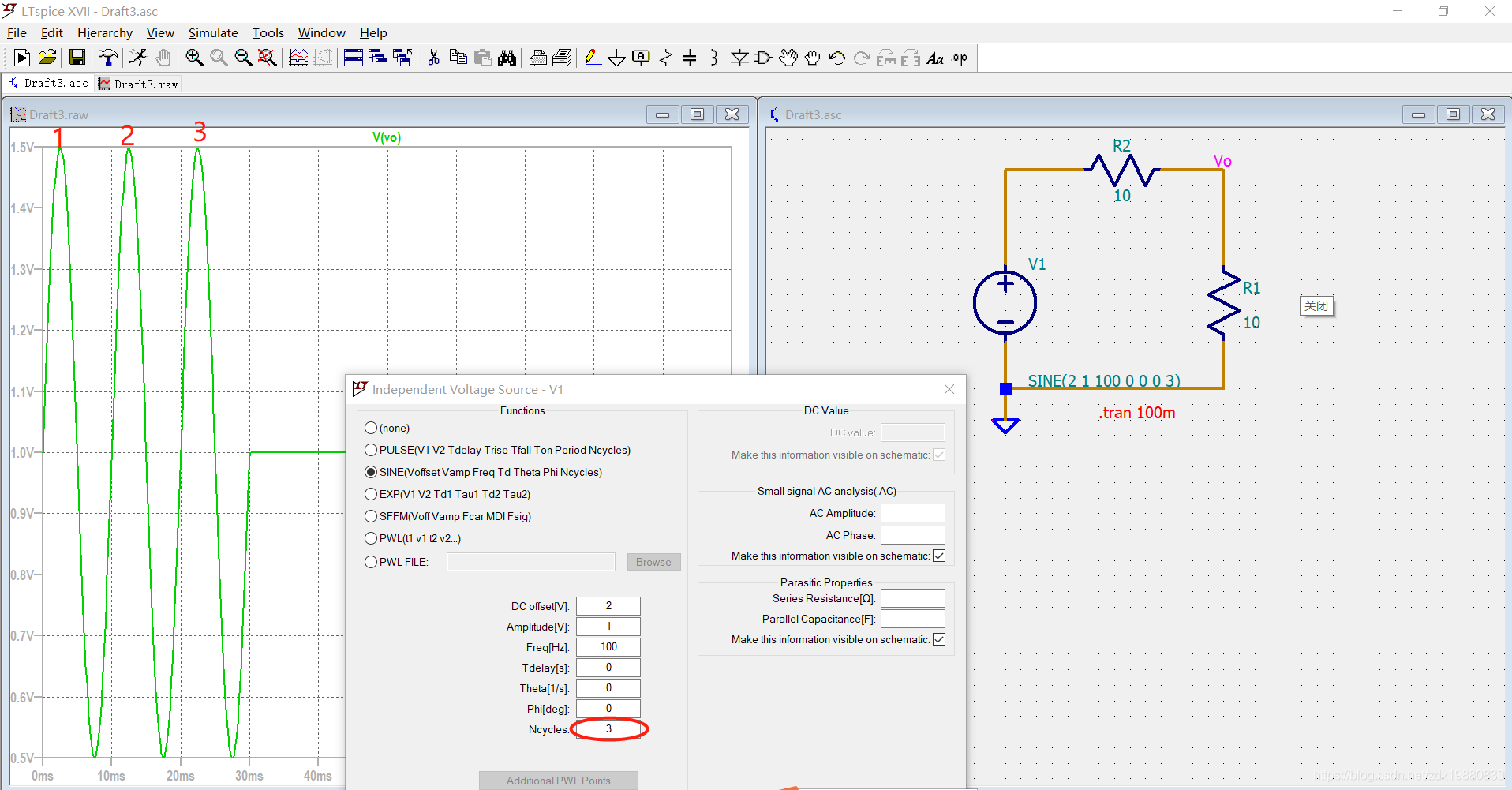
Task: Toggle Parasitic Properties visible on schematic checkbox
Action: [939, 639]
